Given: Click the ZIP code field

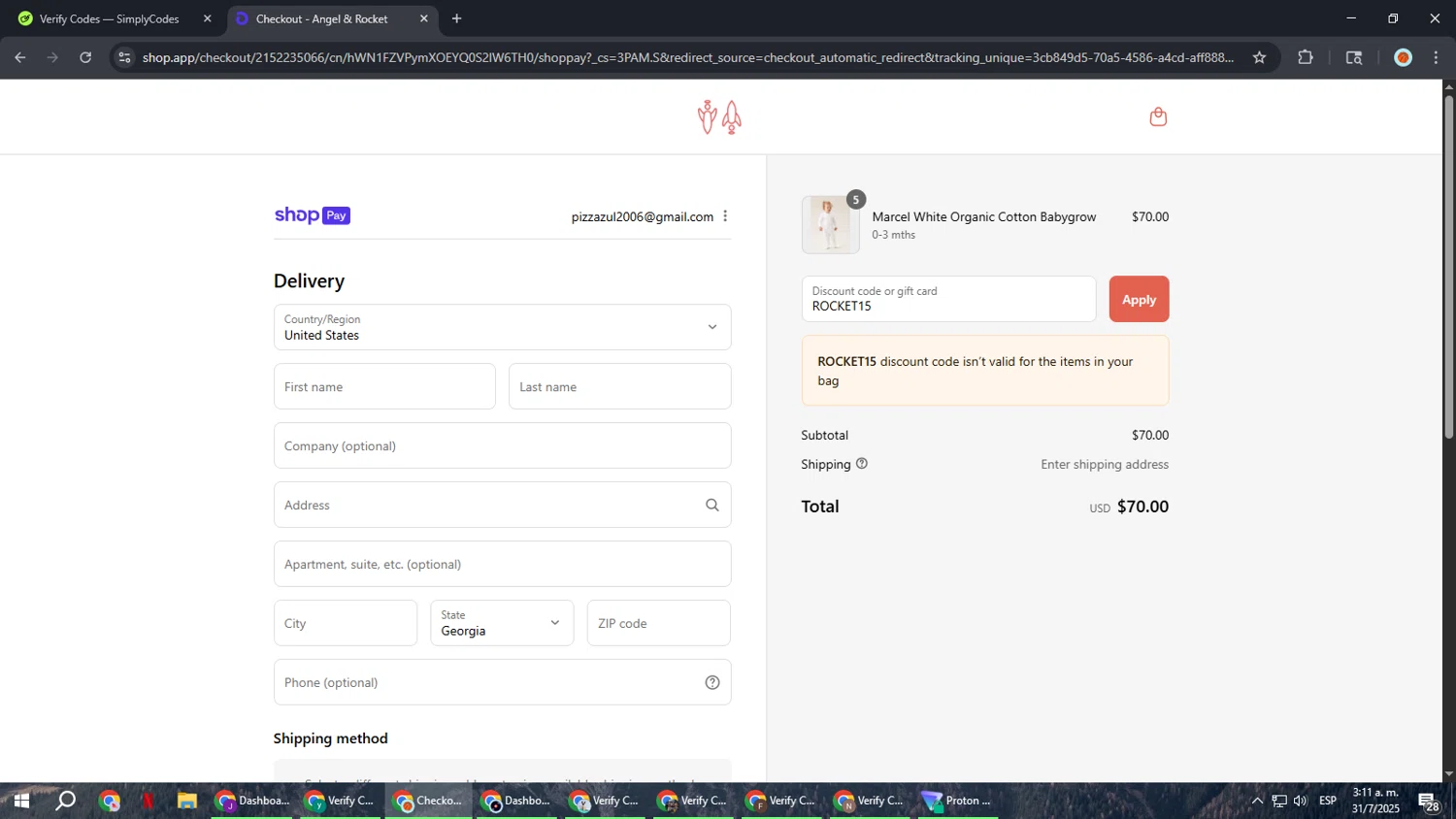Looking at the screenshot, I should coord(658,623).
